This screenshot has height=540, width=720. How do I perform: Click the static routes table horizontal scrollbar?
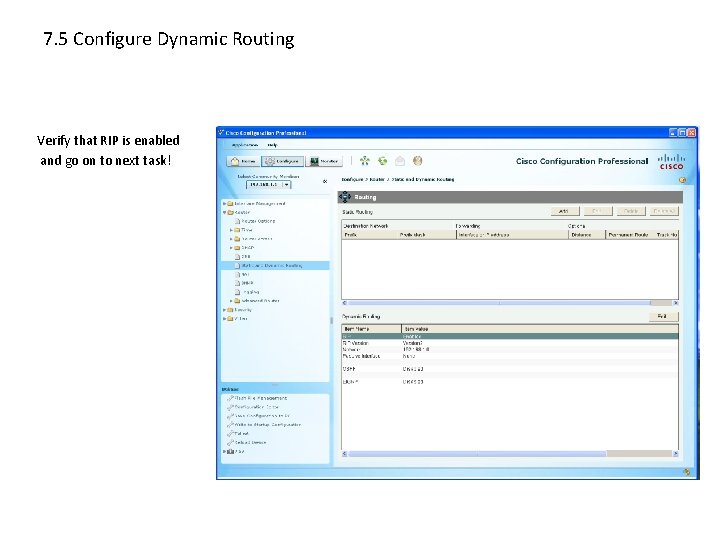tap(499, 303)
